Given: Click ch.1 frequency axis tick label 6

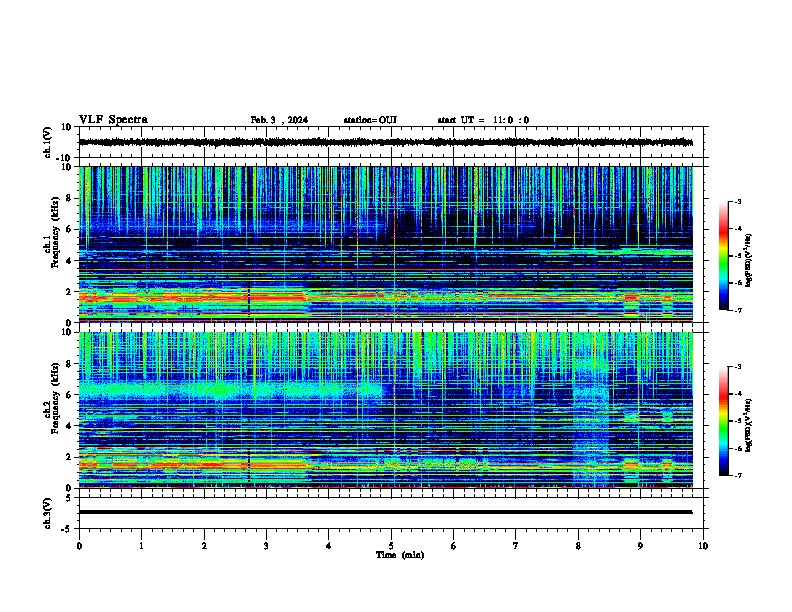Looking at the screenshot, I should [x=70, y=230].
